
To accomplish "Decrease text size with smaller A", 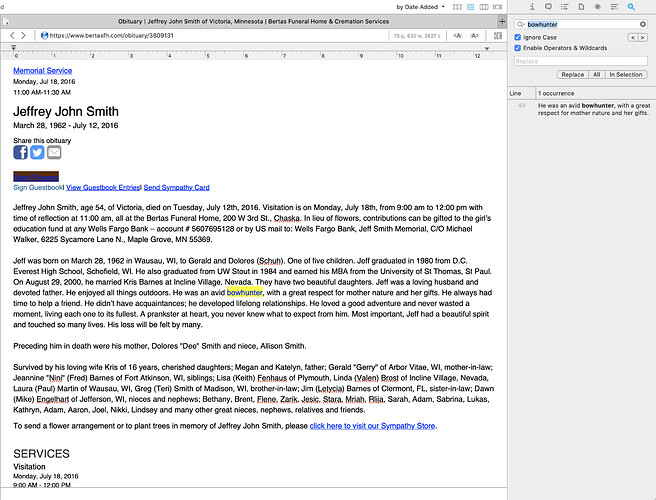I will click(x=458, y=36).
